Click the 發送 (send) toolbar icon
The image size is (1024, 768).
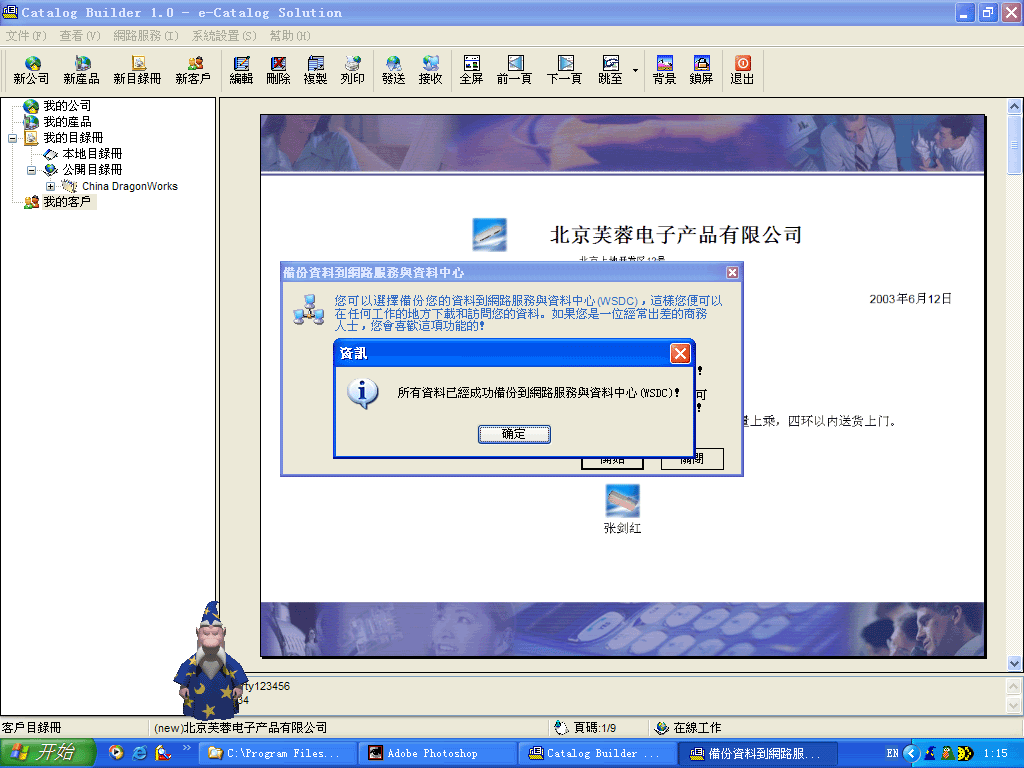coord(394,70)
